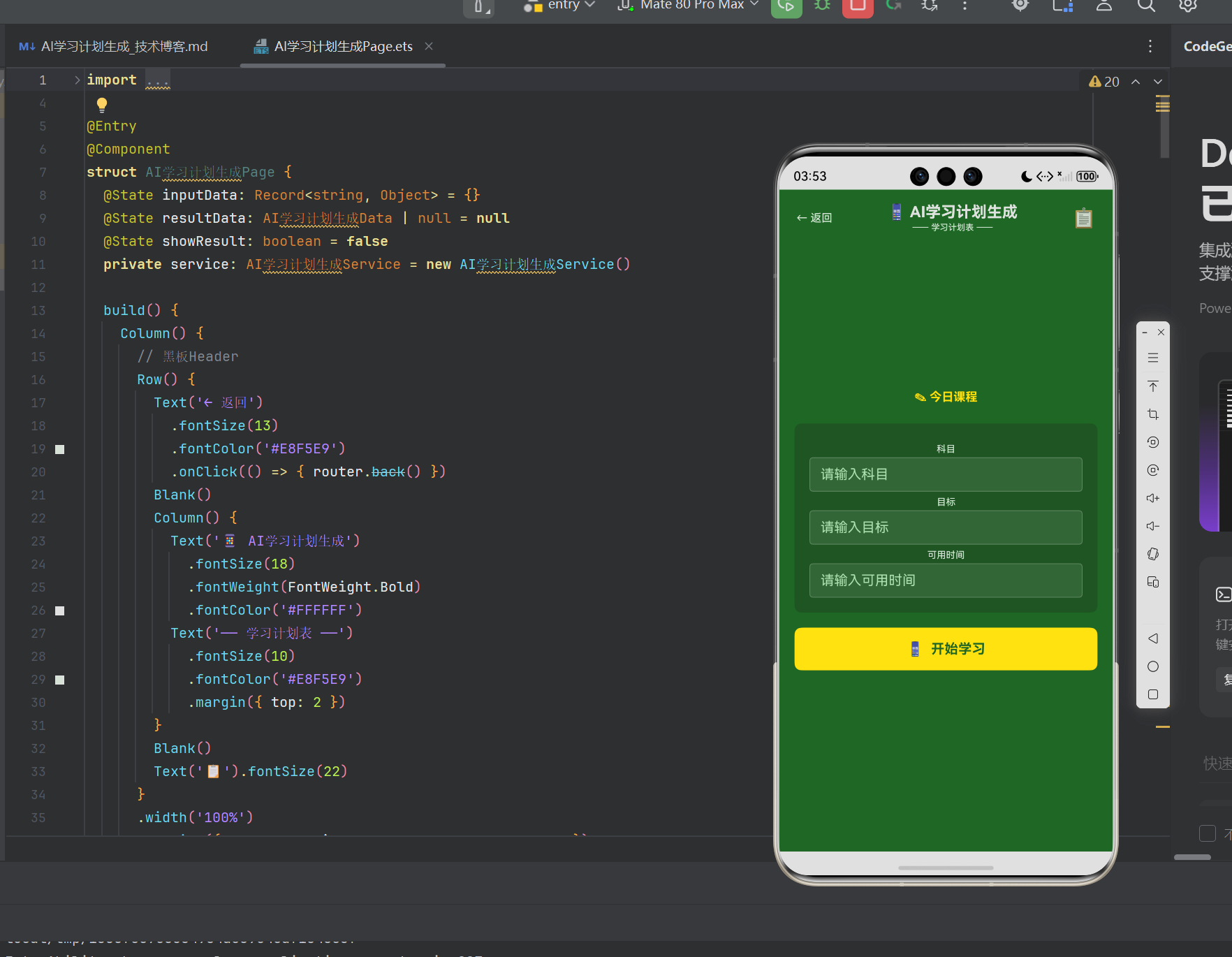Open the entry module configuration dropdown

(560, 6)
